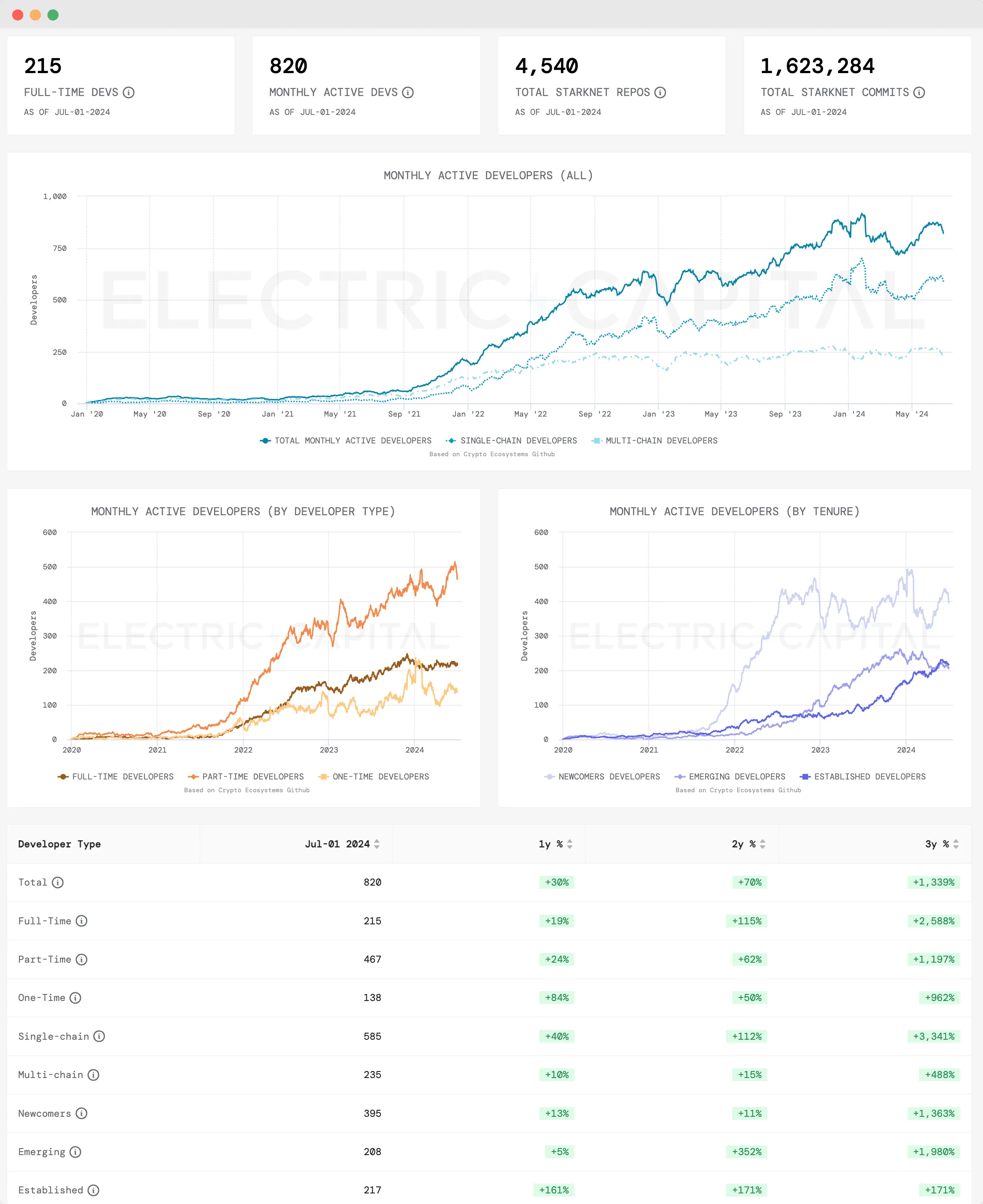Open the info icon next to Total row
983x1204 pixels.
58,882
